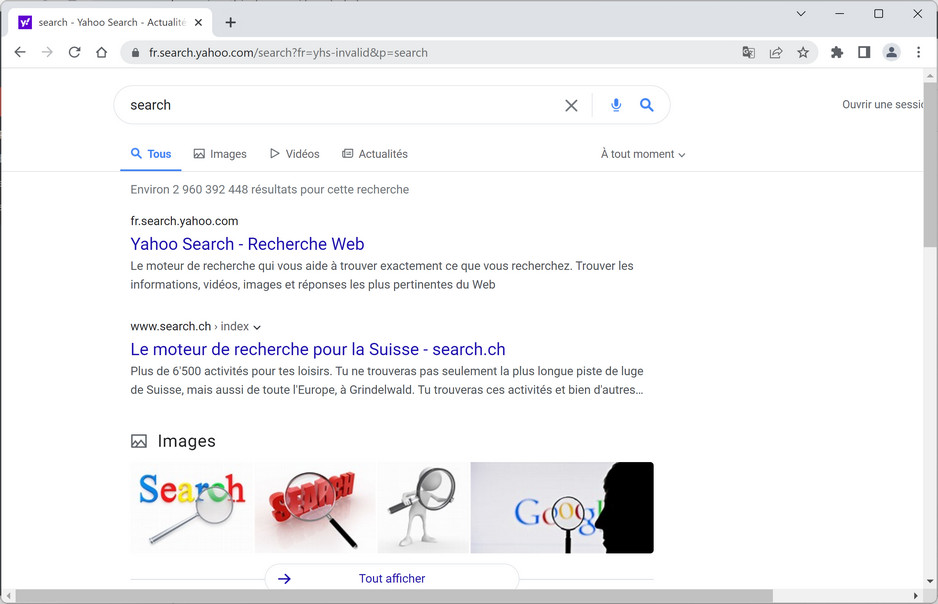Open the red 3D SEARCH thumbnail

315,508
